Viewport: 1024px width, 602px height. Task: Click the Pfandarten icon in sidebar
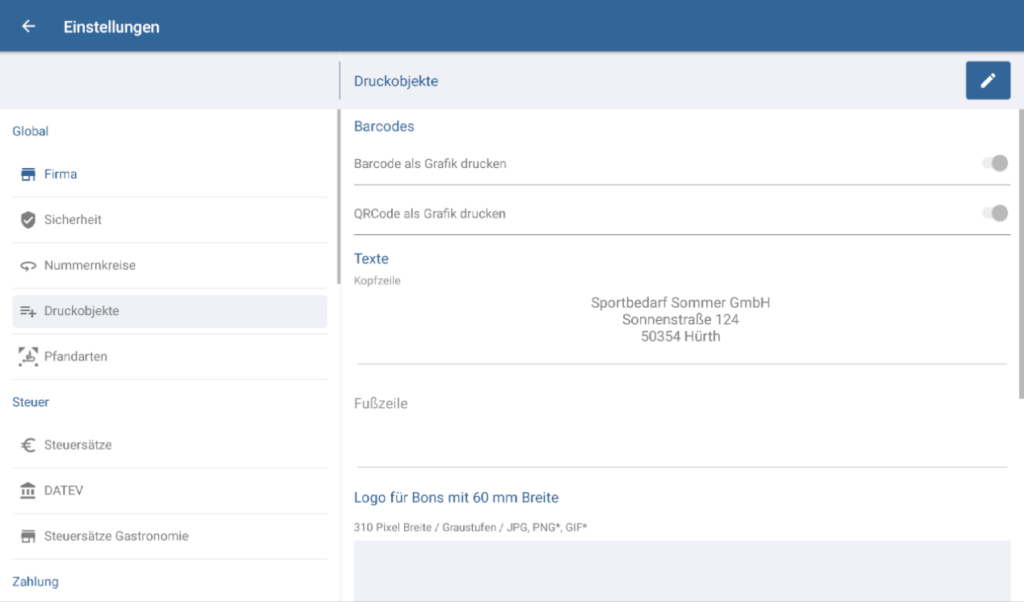coord(28,357)
